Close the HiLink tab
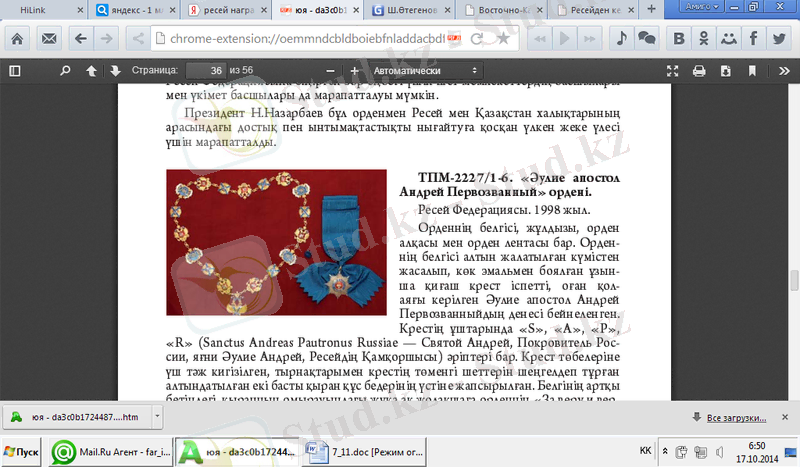Image resolution: width=800 pixels, height=467 pixels. [80, 10]
